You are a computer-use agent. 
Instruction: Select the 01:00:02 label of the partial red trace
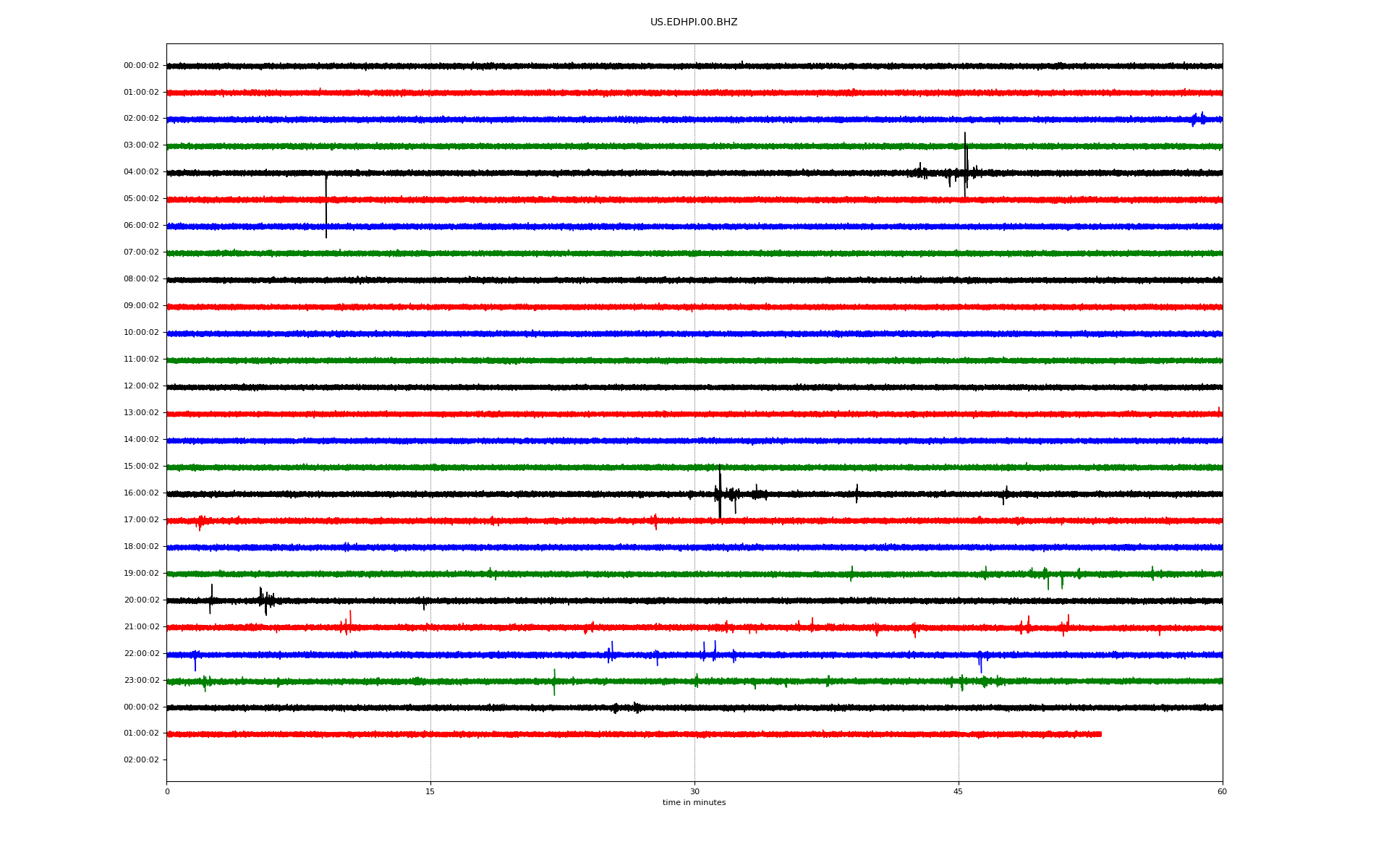[141, 733]
